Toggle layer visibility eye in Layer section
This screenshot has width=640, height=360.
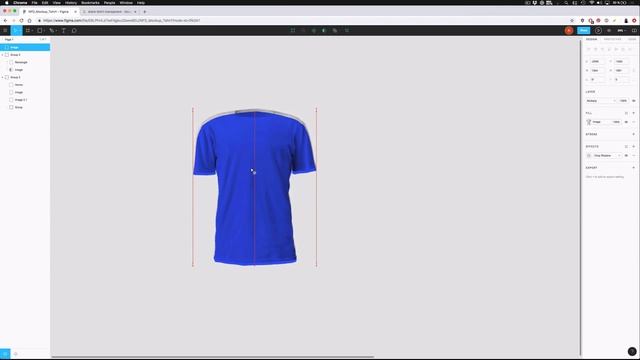(x=633, y=101)
